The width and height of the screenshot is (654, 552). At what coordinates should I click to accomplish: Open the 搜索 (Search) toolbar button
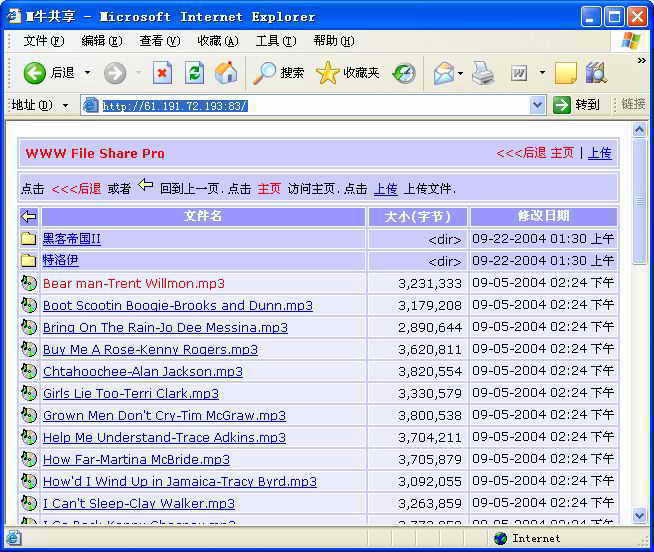[279, 72]
